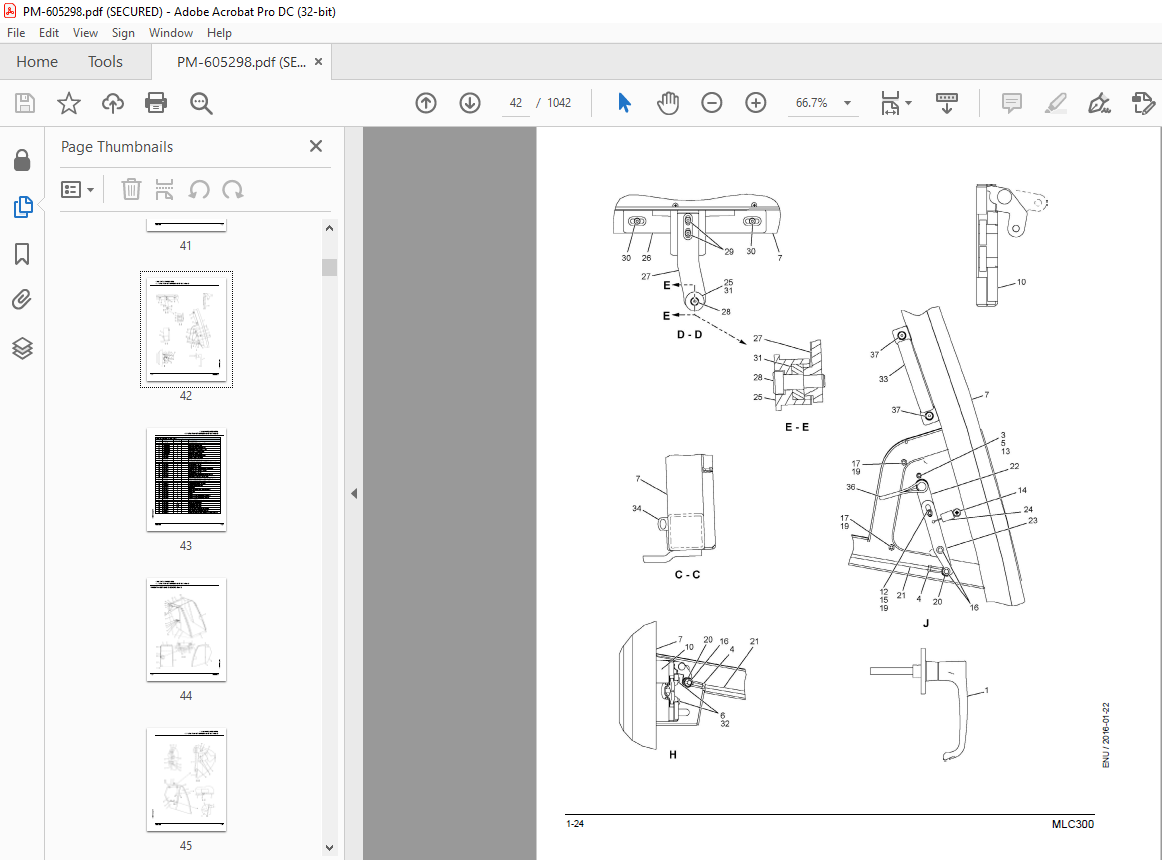Upload file to cloud icon
The height and width of the screenshot is (860, 1162).
point(113,103)
